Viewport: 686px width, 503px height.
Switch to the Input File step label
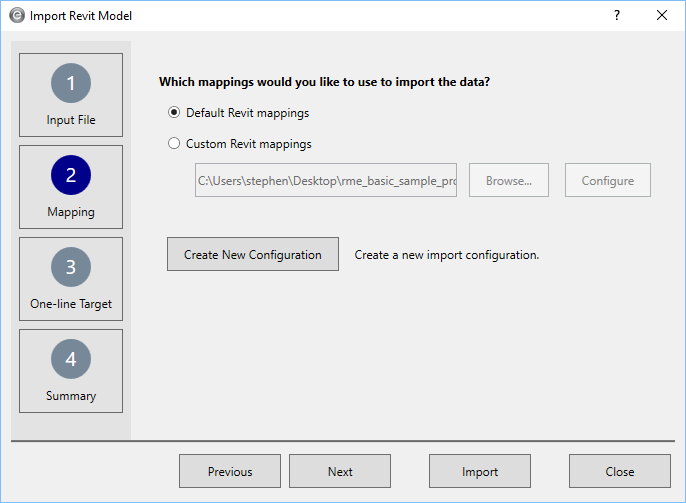pos(71,121)
